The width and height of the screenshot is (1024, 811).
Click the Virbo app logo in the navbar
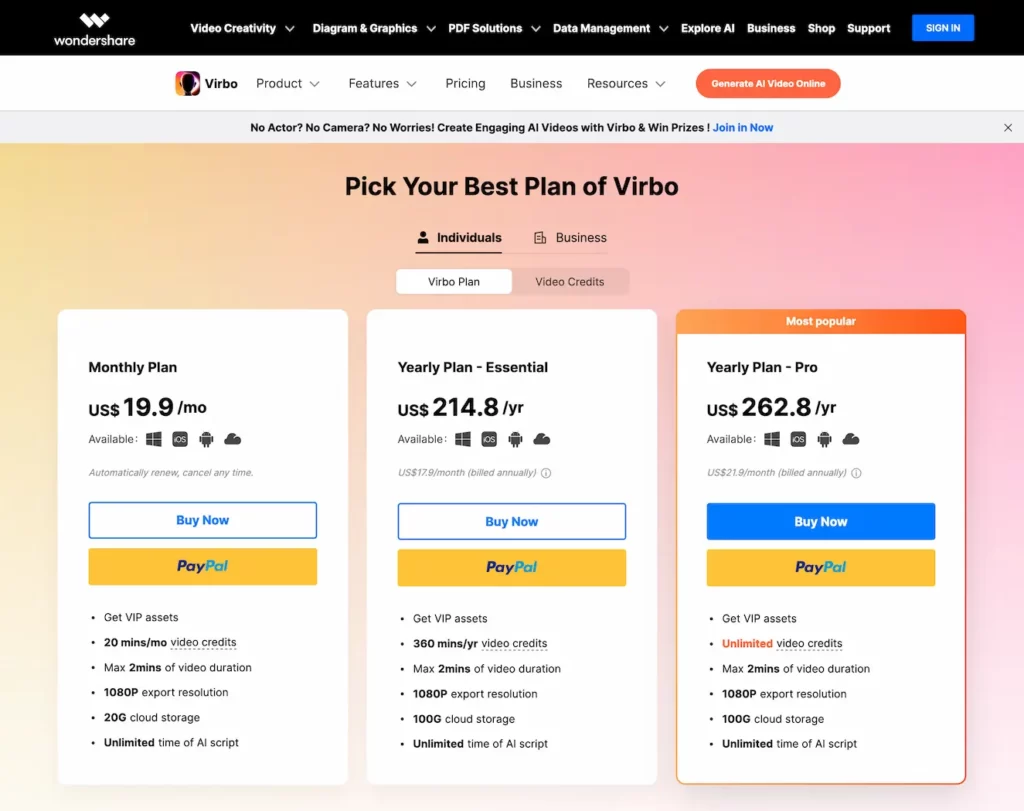[x=188, y=83]
